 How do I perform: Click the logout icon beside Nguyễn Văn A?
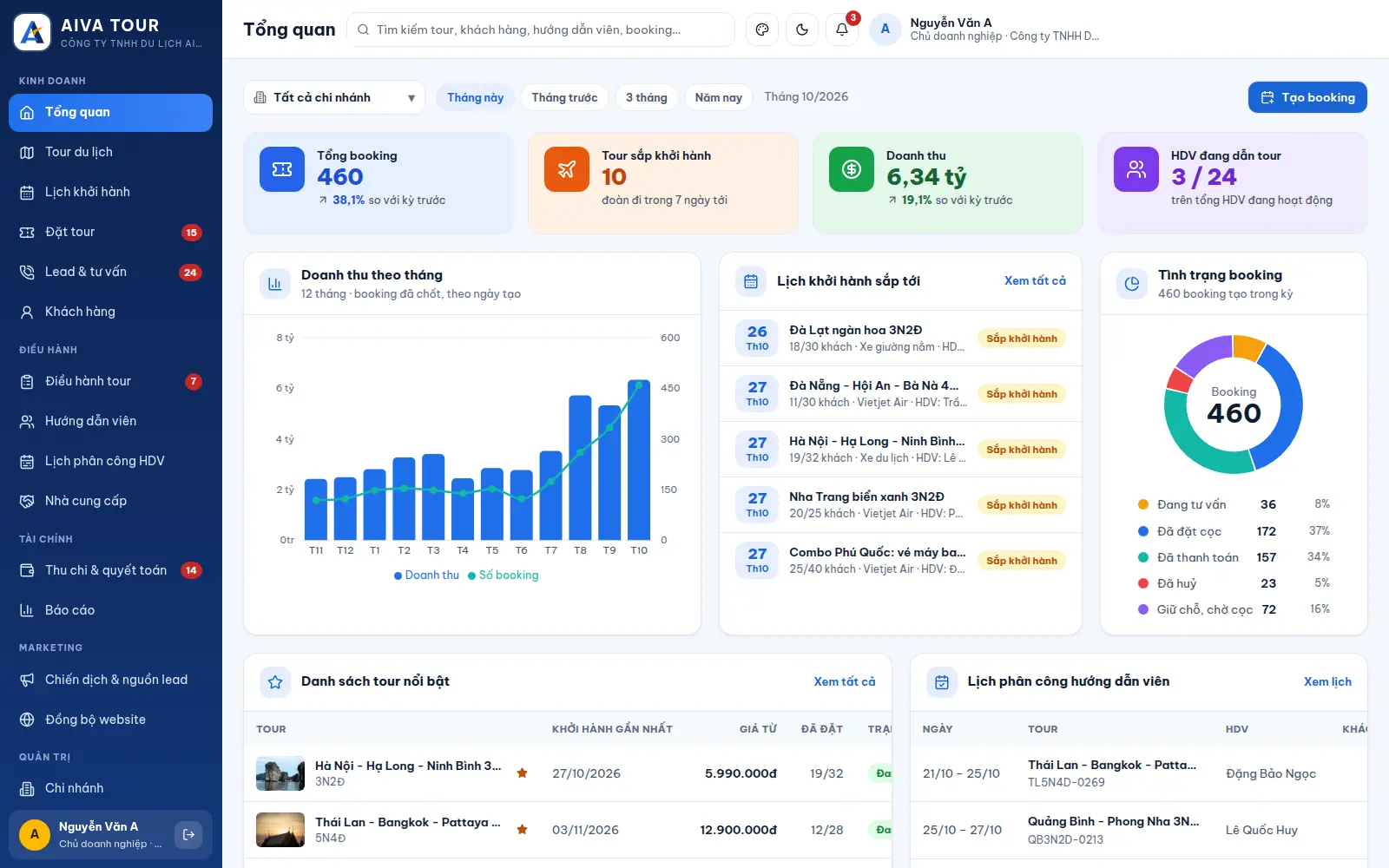(188, 835)
